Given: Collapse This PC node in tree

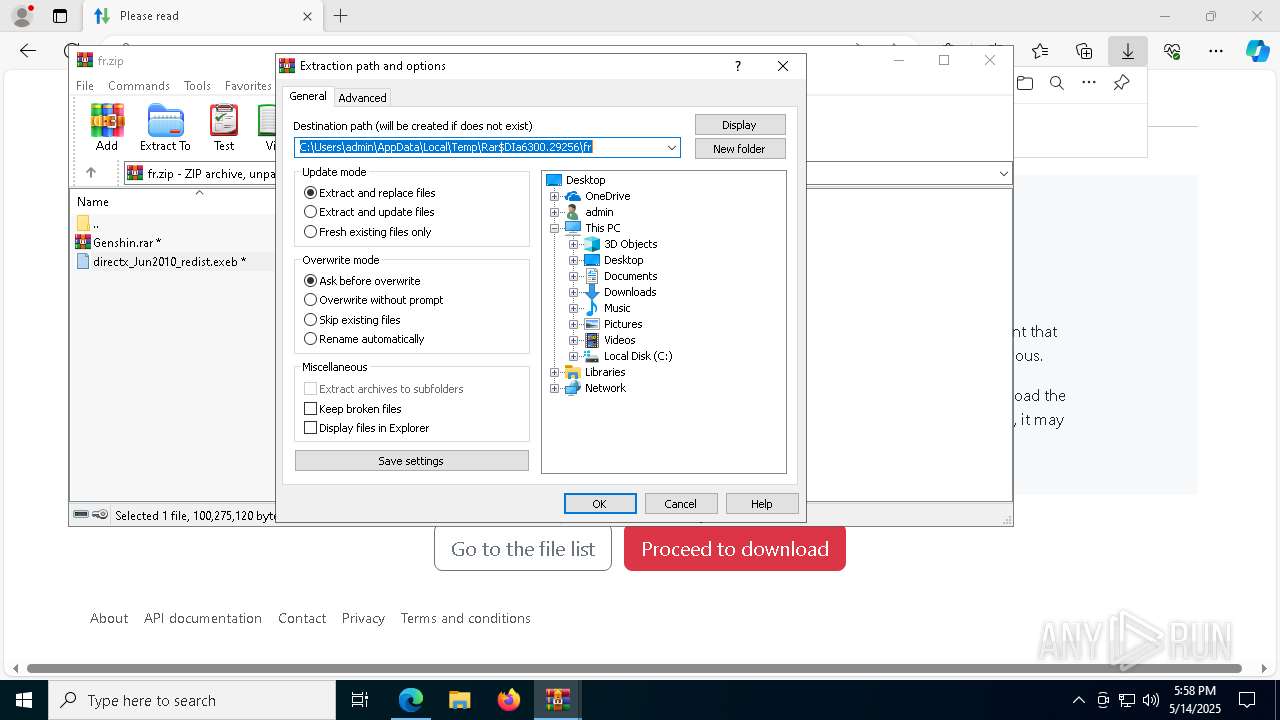Looking at the screenshot, I should (x=554, y=228).
